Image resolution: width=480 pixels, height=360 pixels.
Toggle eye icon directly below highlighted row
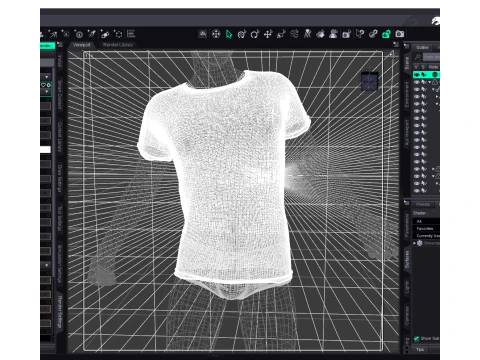(417, 82)
